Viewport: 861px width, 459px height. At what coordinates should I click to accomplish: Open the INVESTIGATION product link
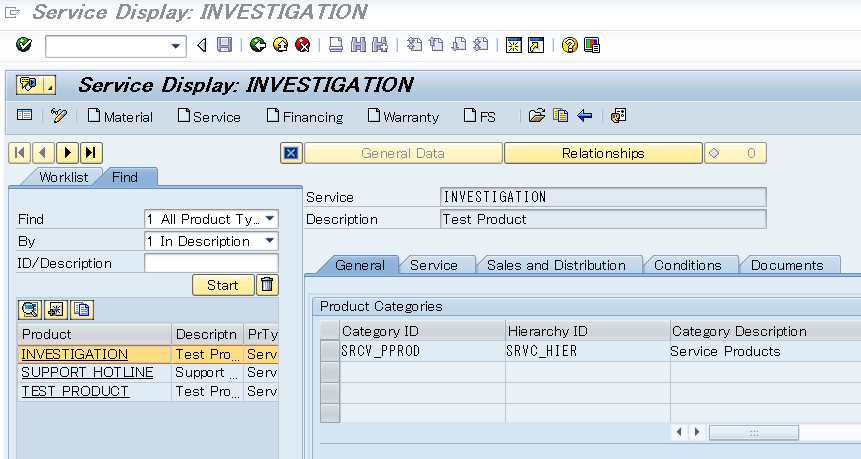75,354
